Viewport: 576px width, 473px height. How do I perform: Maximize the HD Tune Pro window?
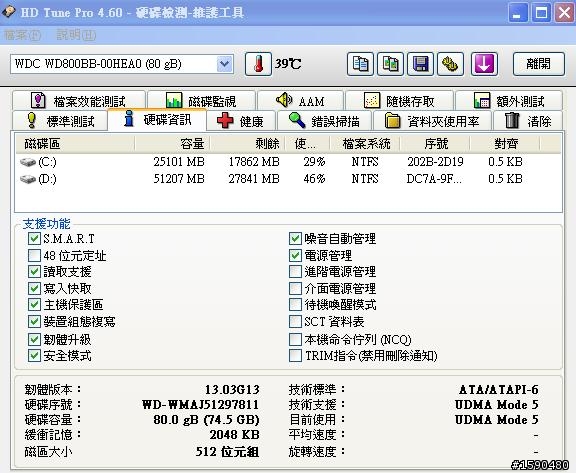point(541,13)
